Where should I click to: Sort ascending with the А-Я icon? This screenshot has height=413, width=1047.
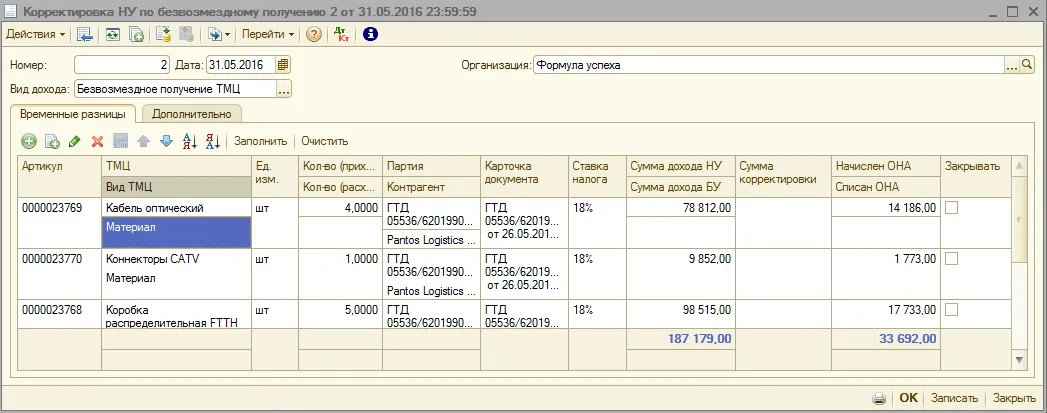click(x=190, y=141)
